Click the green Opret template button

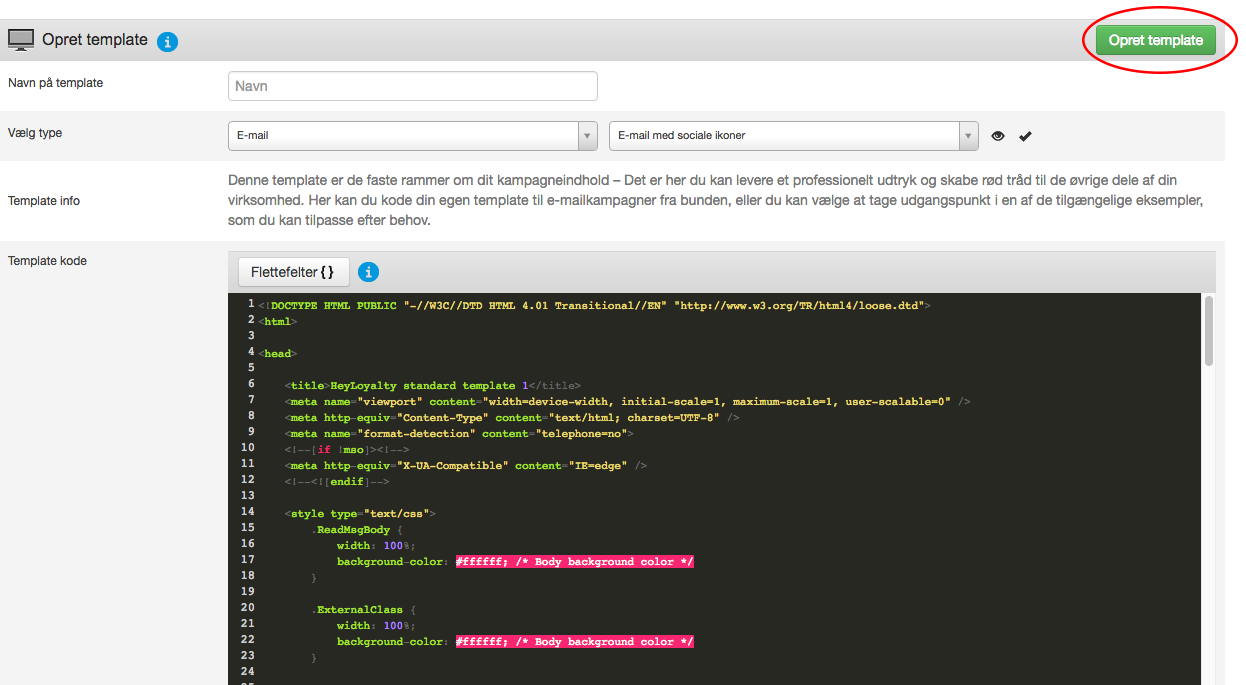[x=1155, y=40]
